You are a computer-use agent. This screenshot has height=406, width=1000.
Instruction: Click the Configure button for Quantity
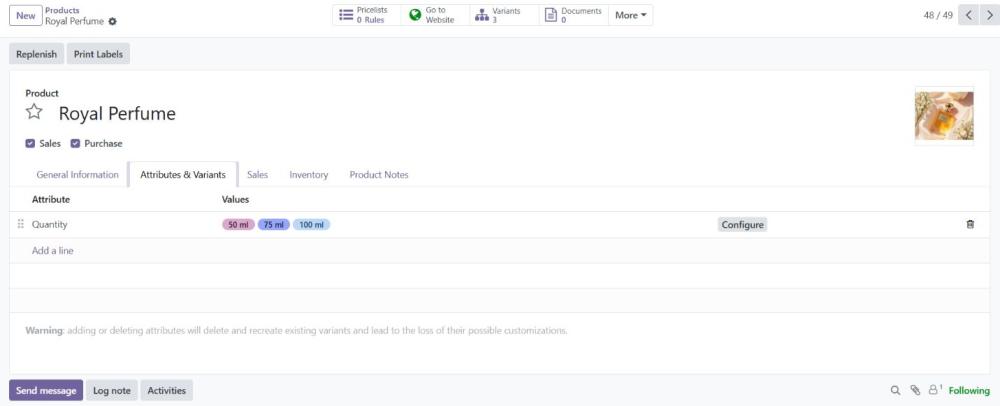(742, 224)
